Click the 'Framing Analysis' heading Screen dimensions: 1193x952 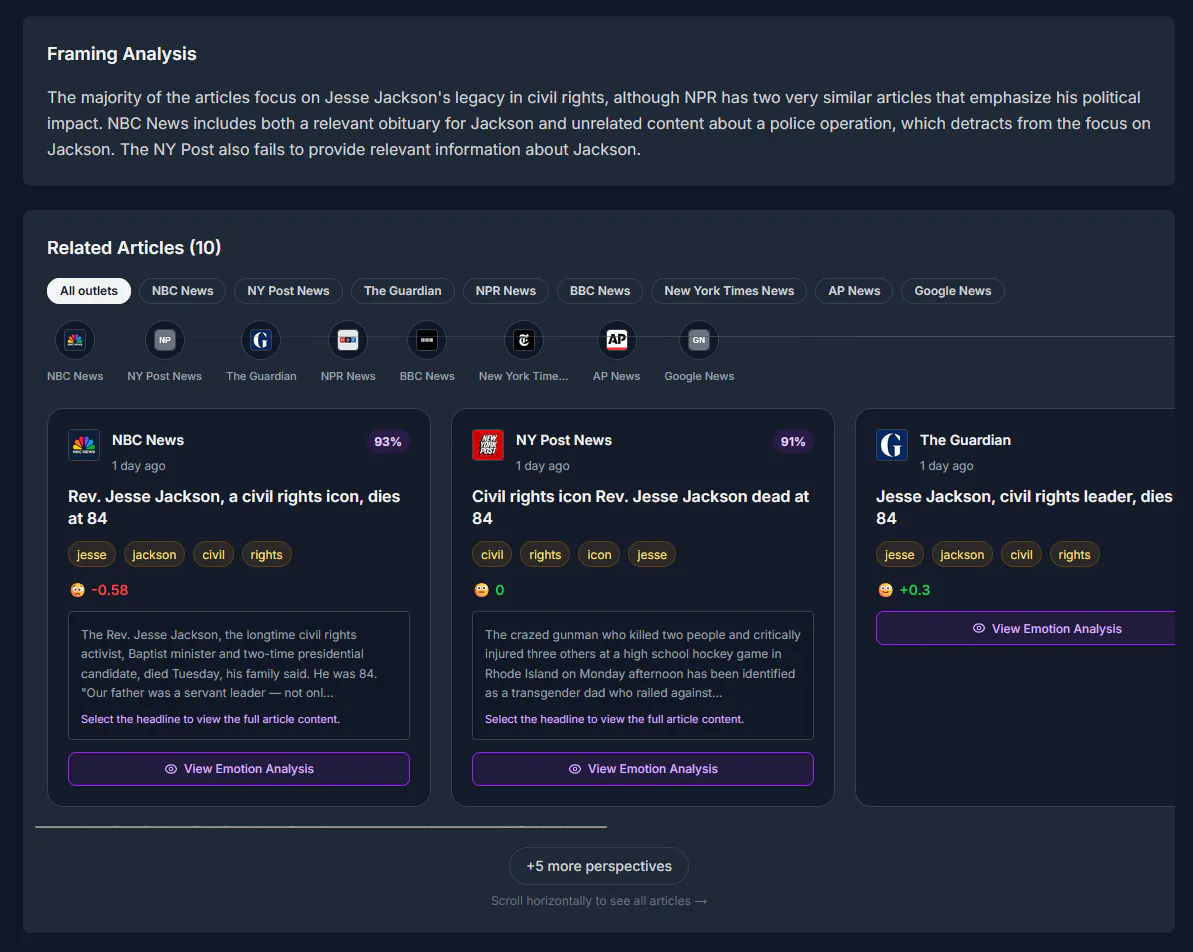(122, 53)
